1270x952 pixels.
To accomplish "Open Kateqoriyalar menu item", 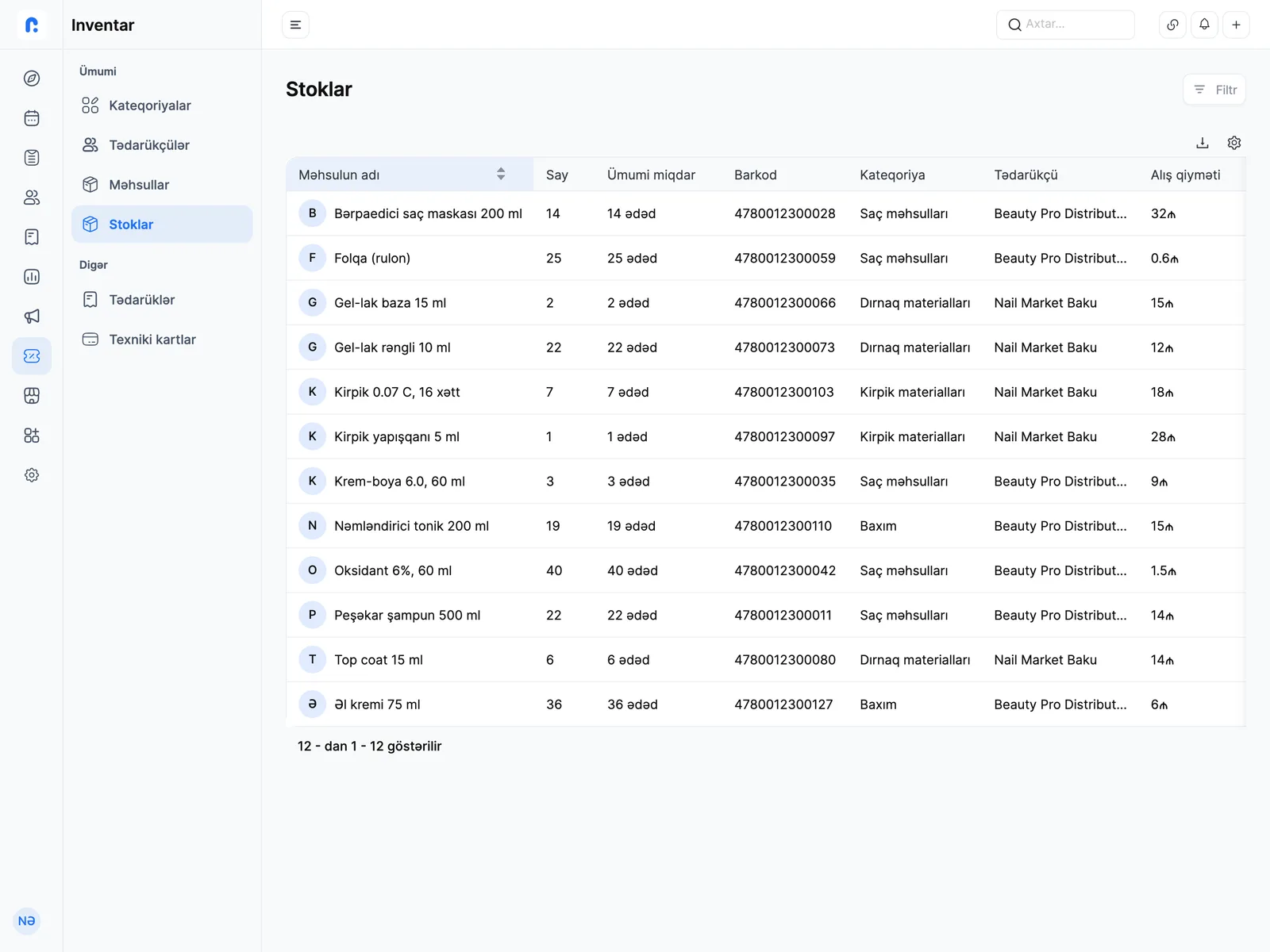I will 162,106.
